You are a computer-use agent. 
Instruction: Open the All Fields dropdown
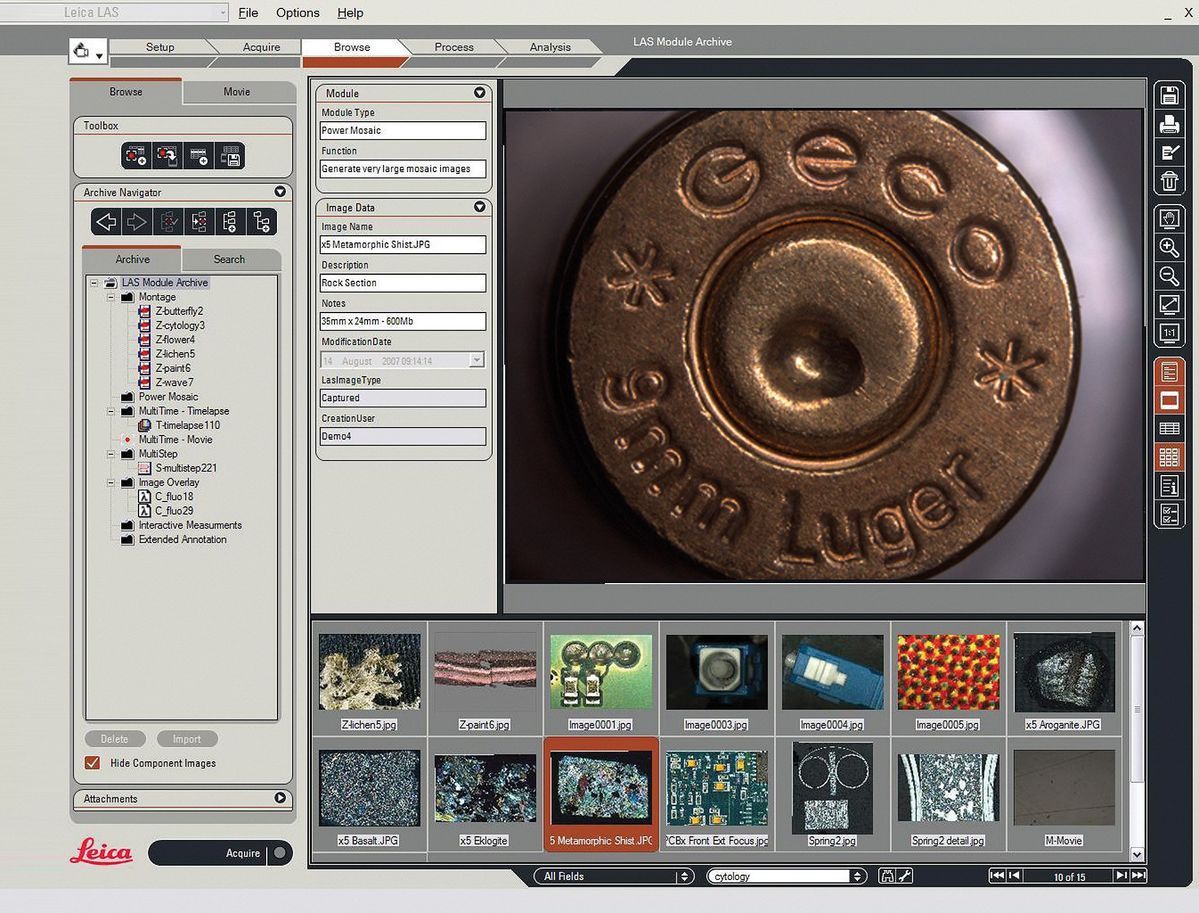613,876
